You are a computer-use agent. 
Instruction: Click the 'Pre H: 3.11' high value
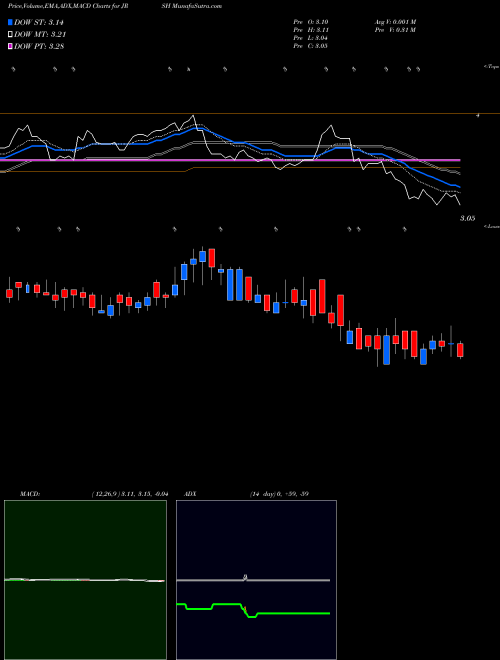click(x=311, y=30)
